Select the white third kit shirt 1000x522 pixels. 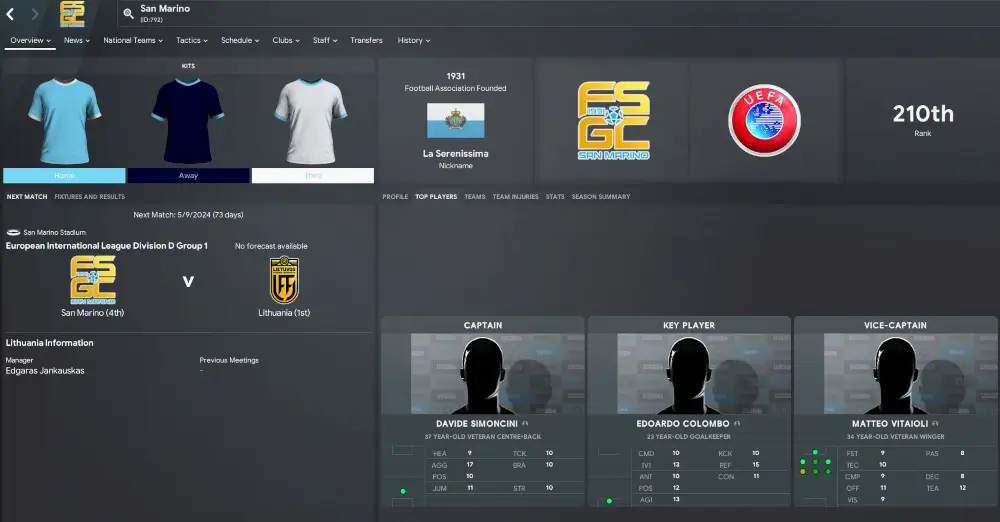(x=311, y=120)
